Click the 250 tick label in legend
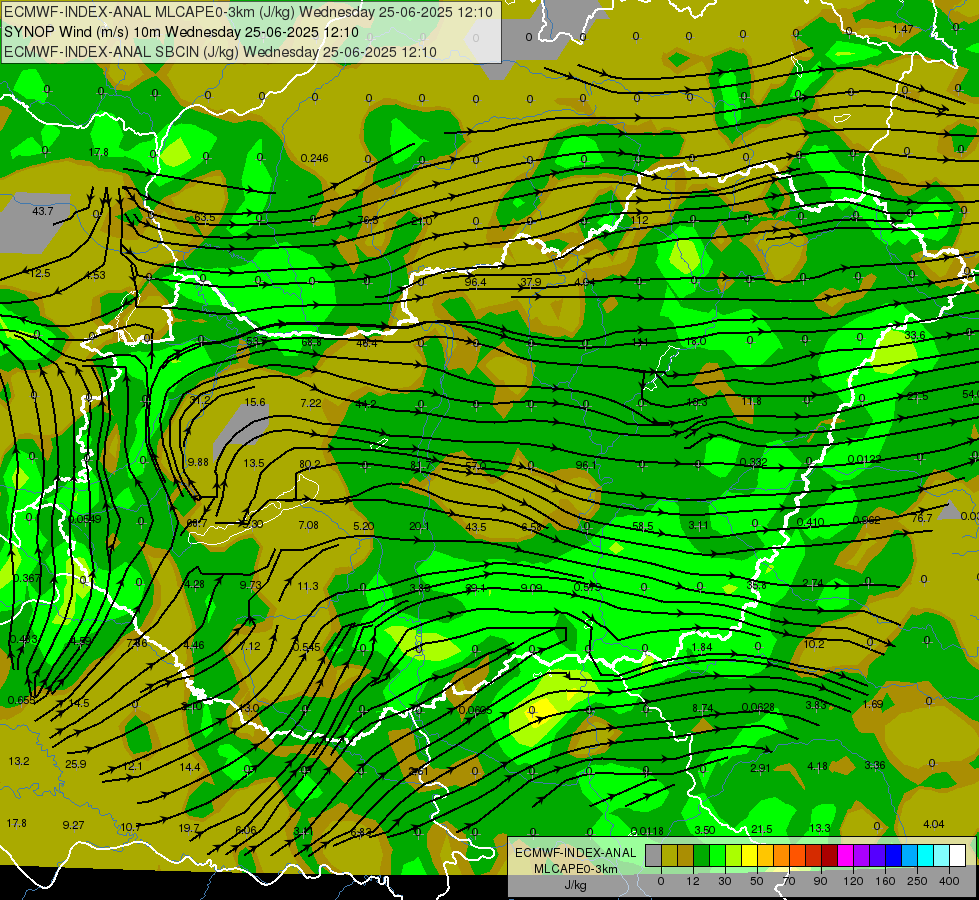979x900 pixels. click(917, 881)
